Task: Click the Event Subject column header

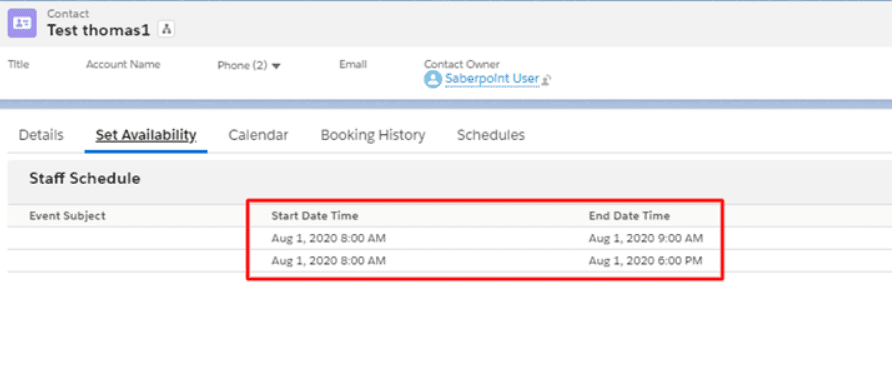Action: click(67, 216)
